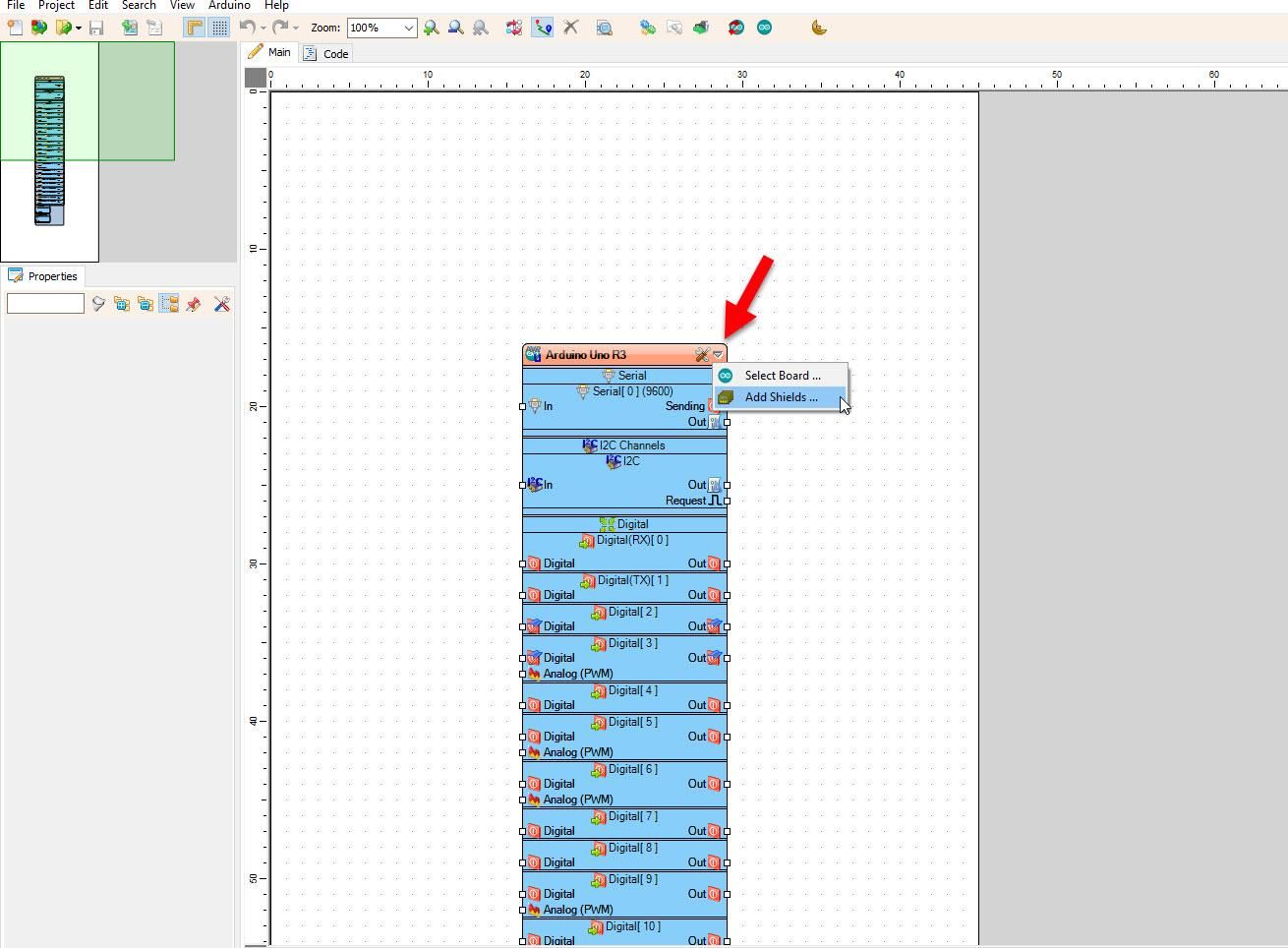
Task: Click the Properties filter input field
Action: click(45, 303)
